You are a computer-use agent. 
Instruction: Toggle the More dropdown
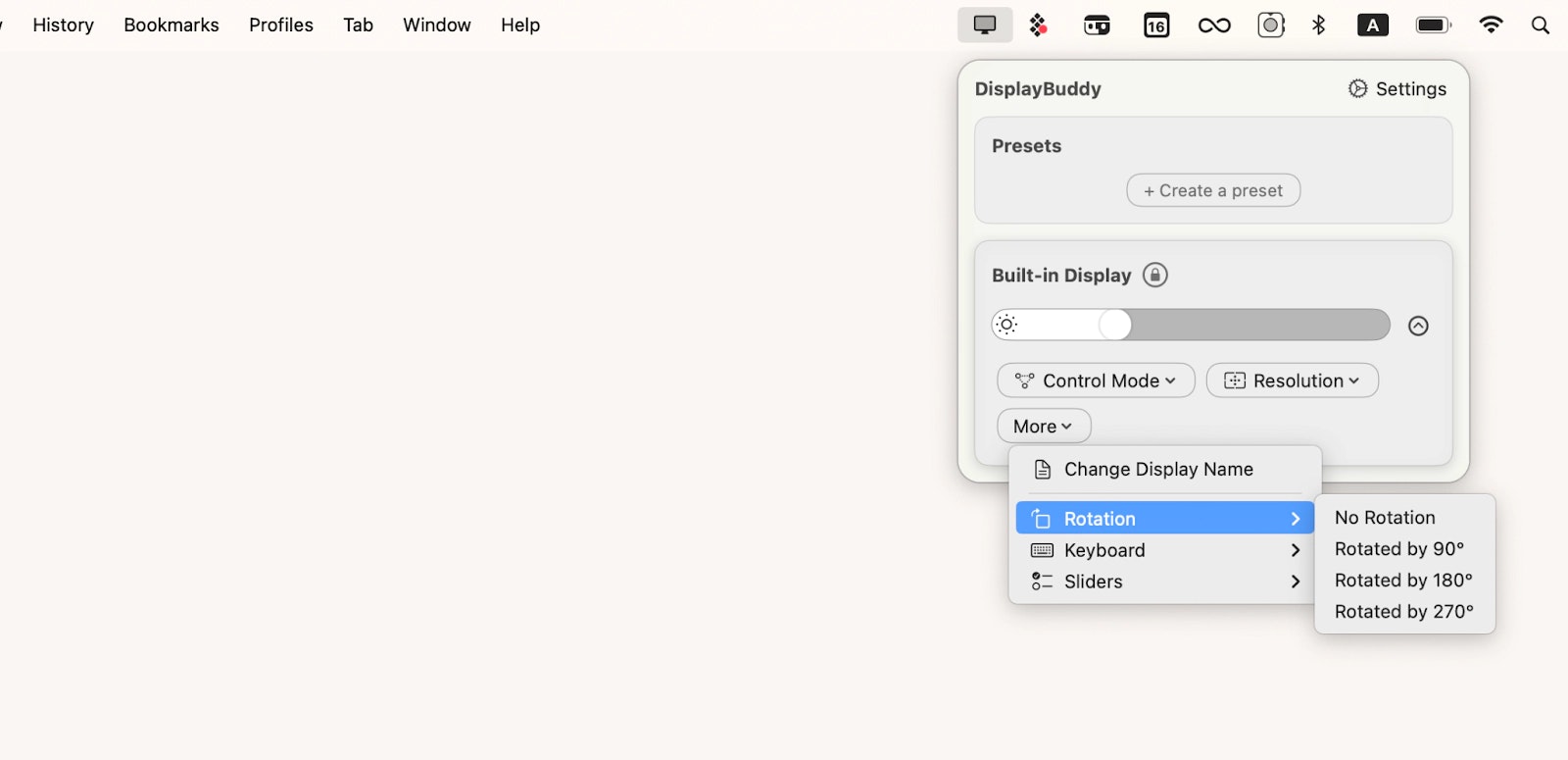pos(1044,426)
